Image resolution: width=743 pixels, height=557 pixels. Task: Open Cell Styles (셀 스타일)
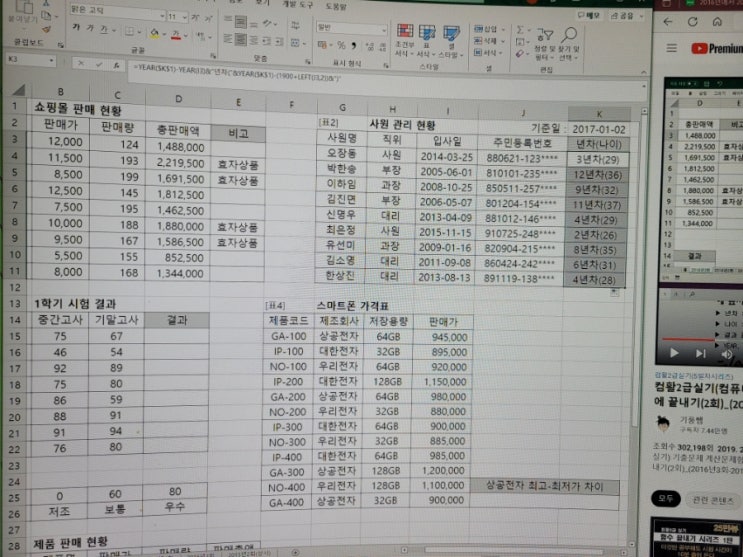pos(449,41)
